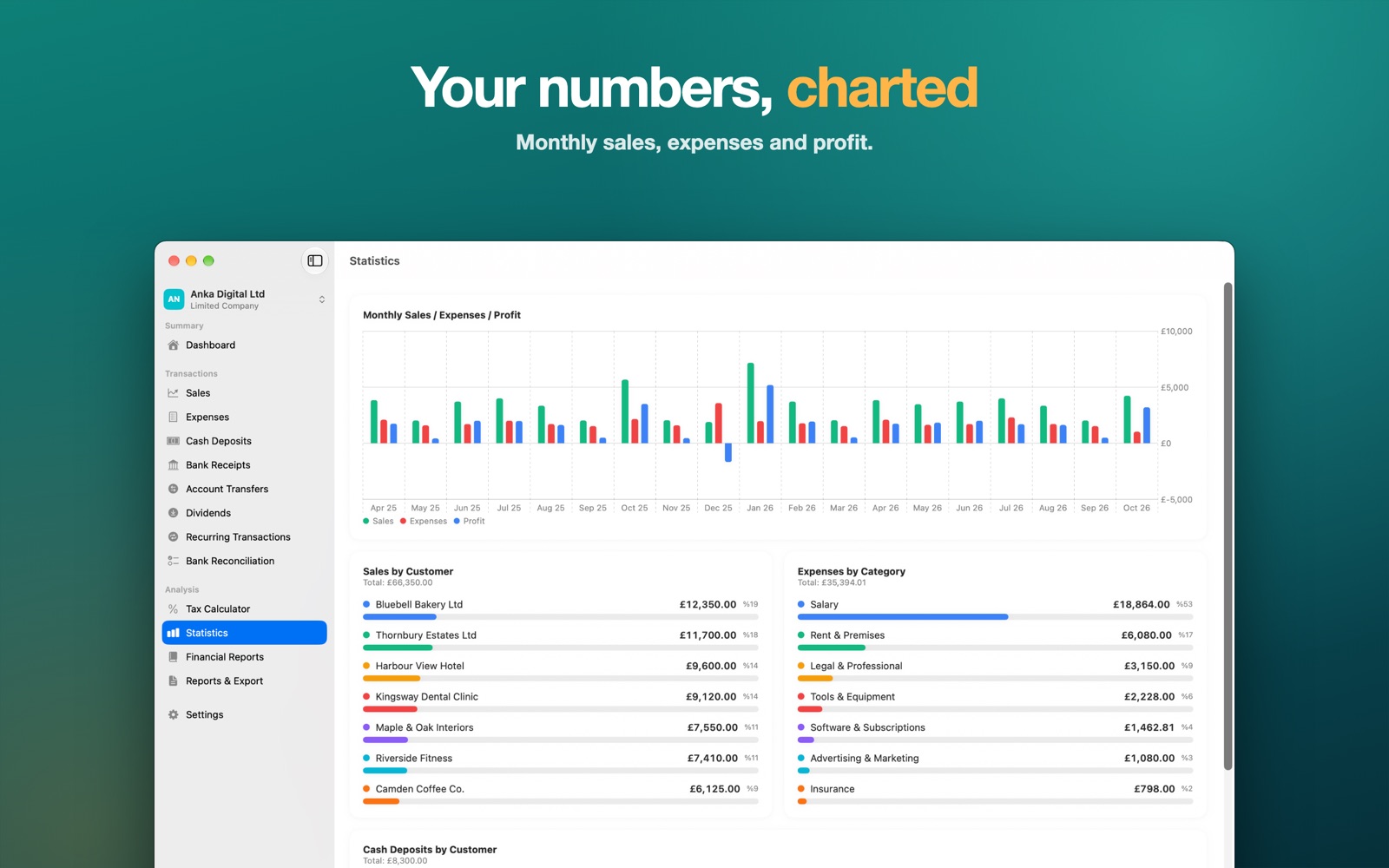Go to Bank Receipts section

(x=244, y=465)
